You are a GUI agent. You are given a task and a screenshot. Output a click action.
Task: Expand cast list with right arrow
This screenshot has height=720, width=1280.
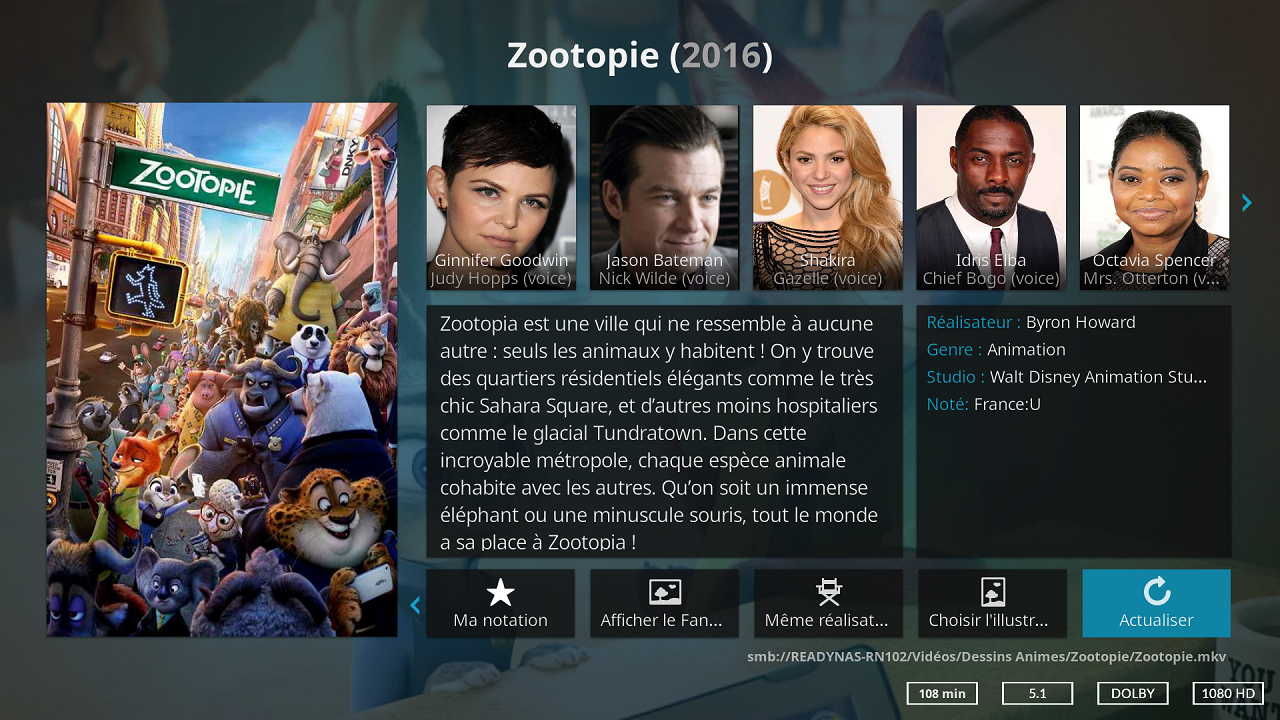(1246, 203)
